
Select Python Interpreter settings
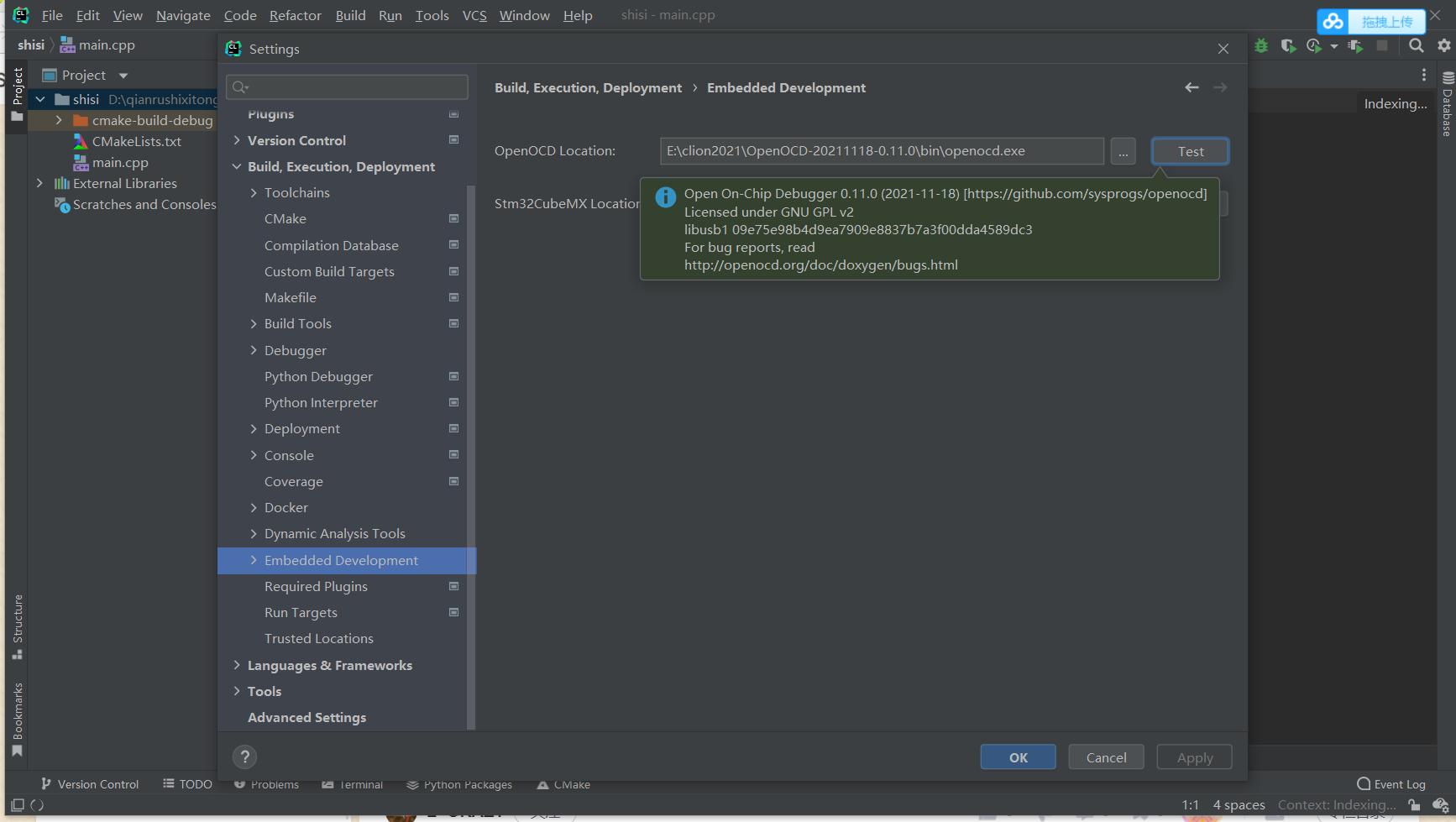(321, 402)
